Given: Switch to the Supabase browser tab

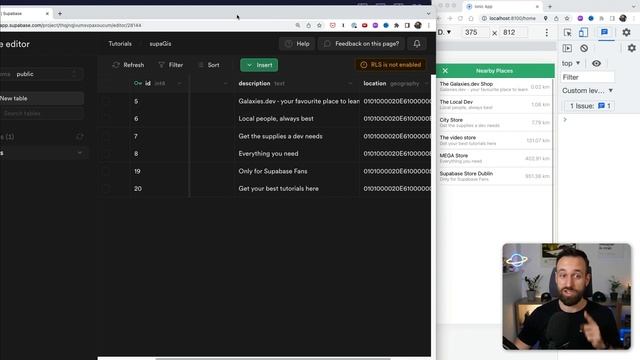Looking at the screenshot, I should tap(26, 13).
